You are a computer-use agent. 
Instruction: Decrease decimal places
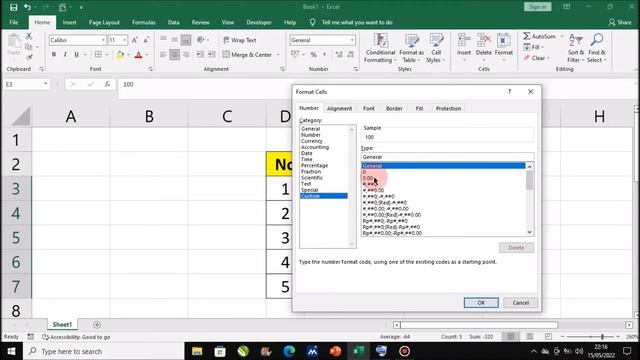(350, 54)
